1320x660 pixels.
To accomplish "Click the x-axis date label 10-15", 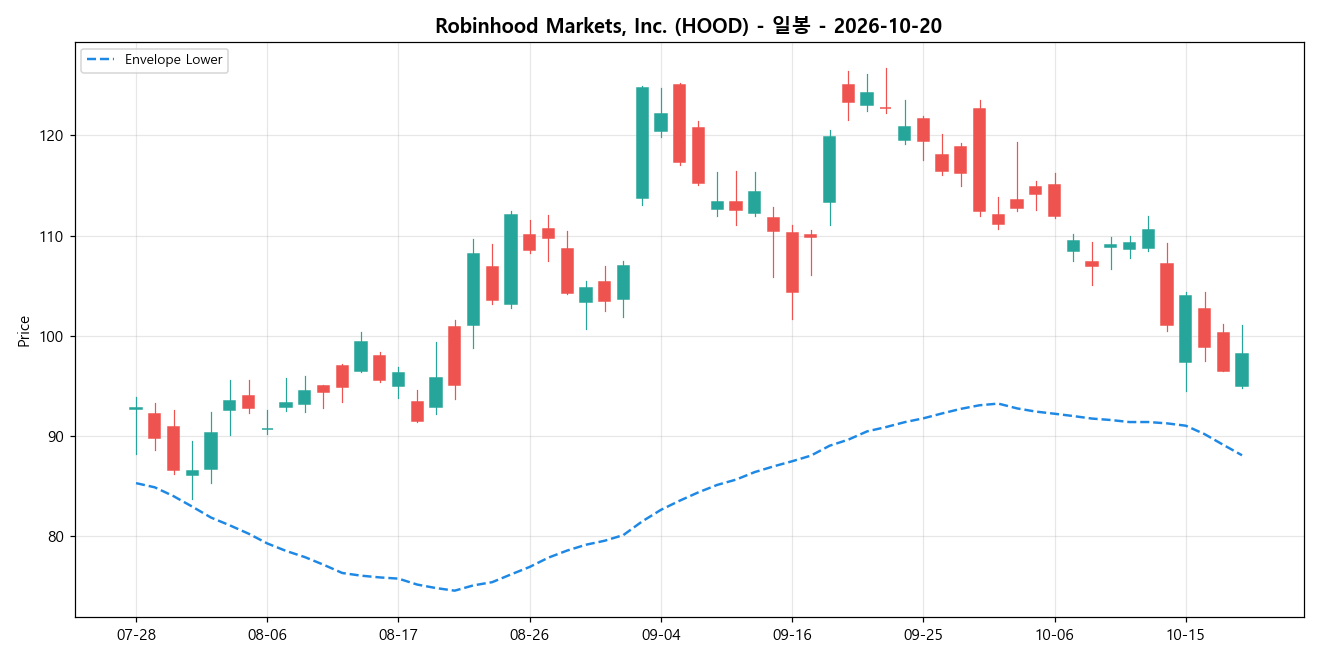I will coord(1185,635).
